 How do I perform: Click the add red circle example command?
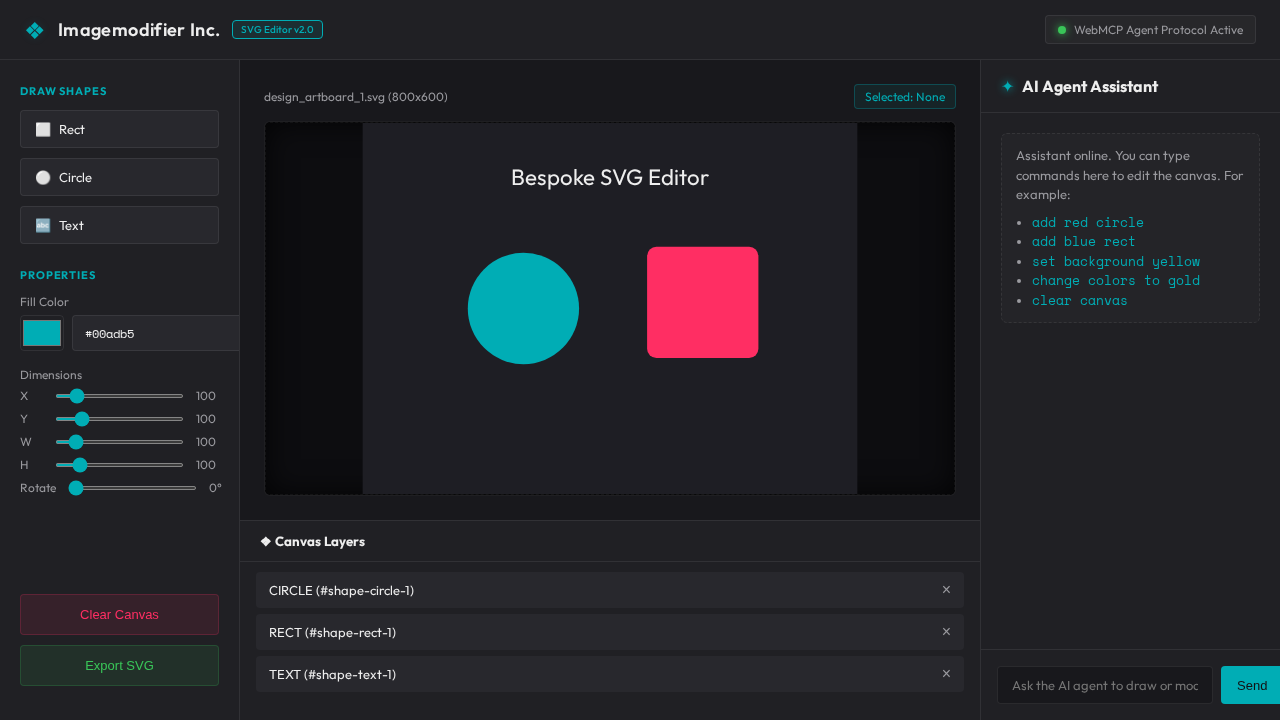[1088, 222]
